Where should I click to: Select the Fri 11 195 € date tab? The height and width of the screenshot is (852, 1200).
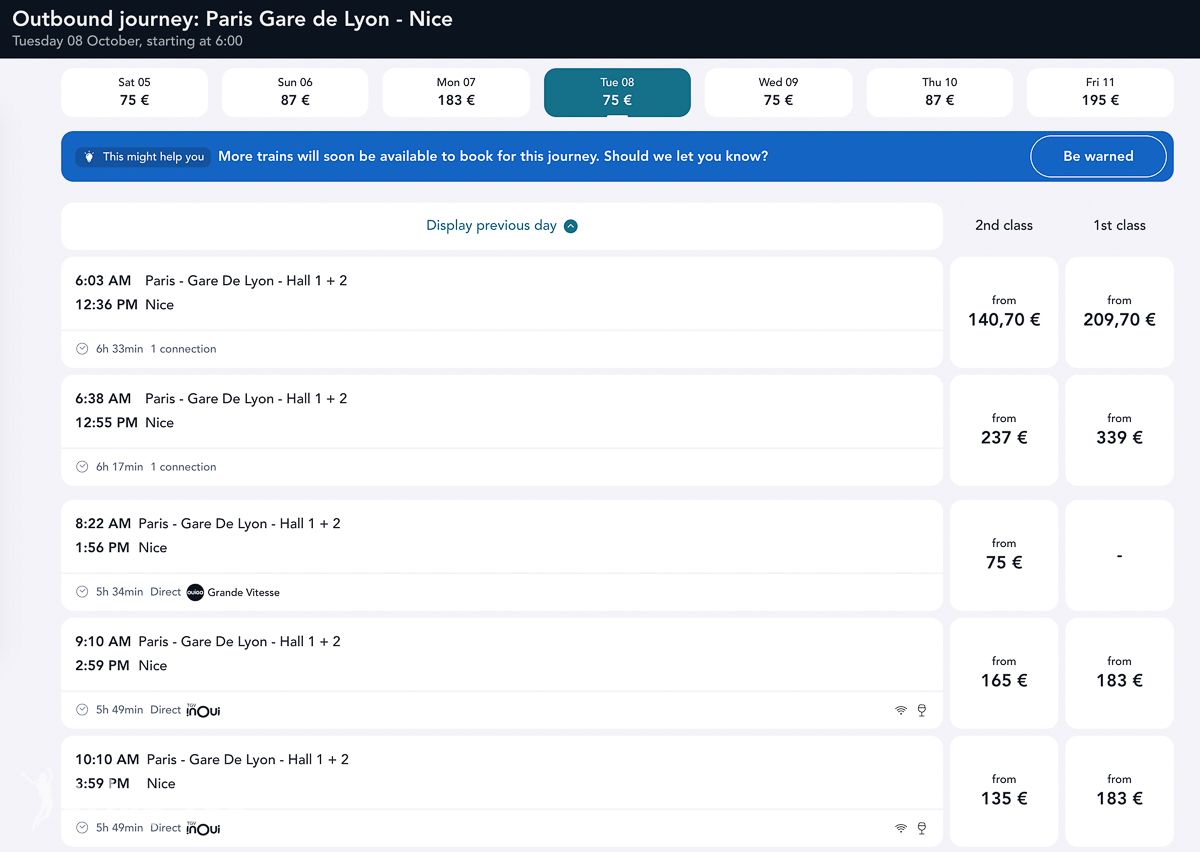(1100, 92)
